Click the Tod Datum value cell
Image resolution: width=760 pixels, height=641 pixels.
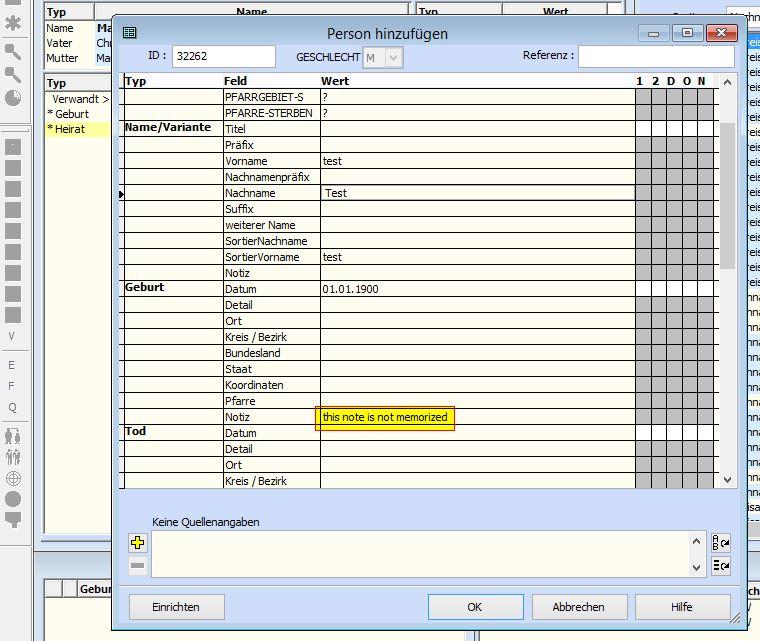point(478,433)
